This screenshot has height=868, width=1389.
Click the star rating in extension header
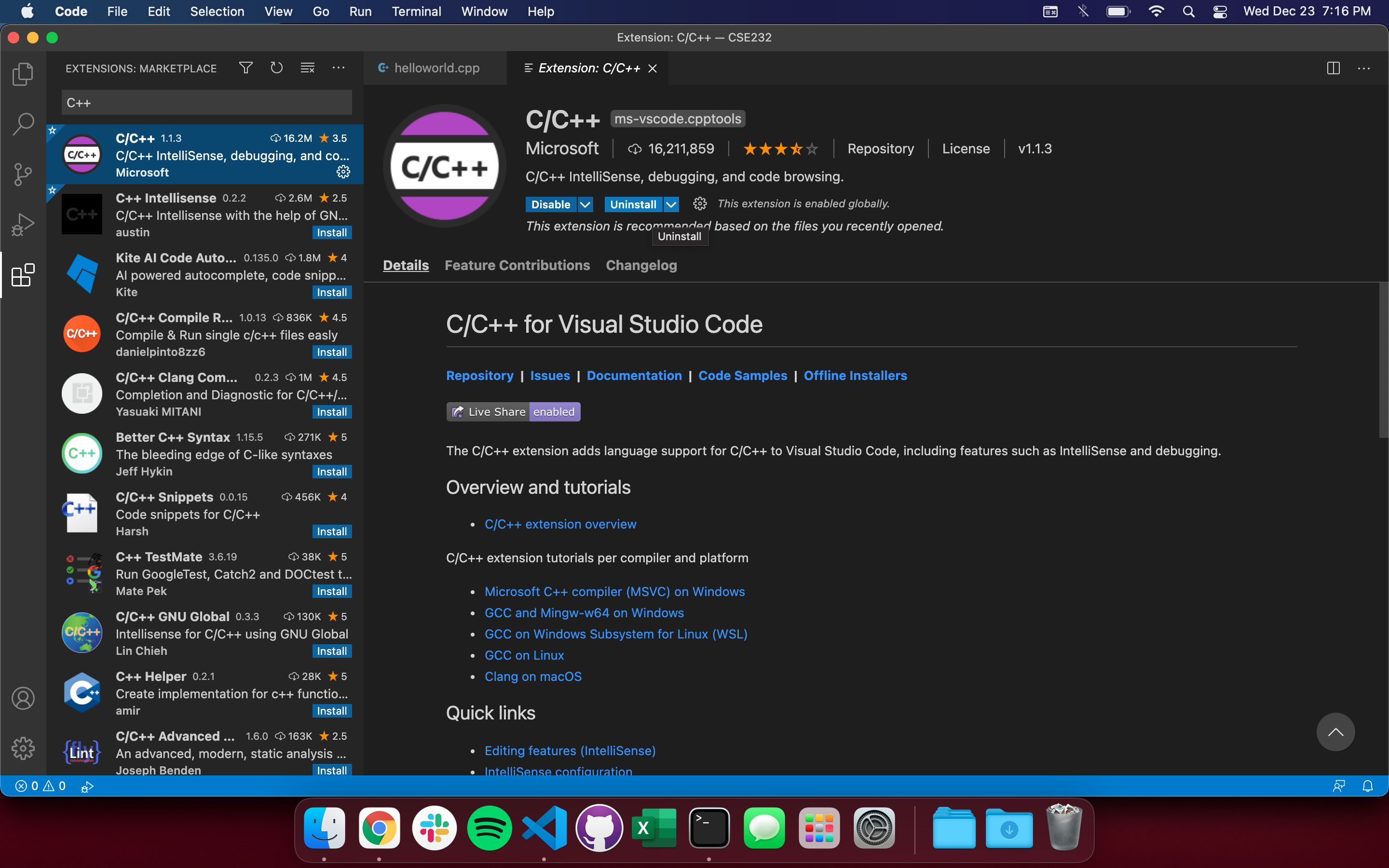[x=781, y=149]
